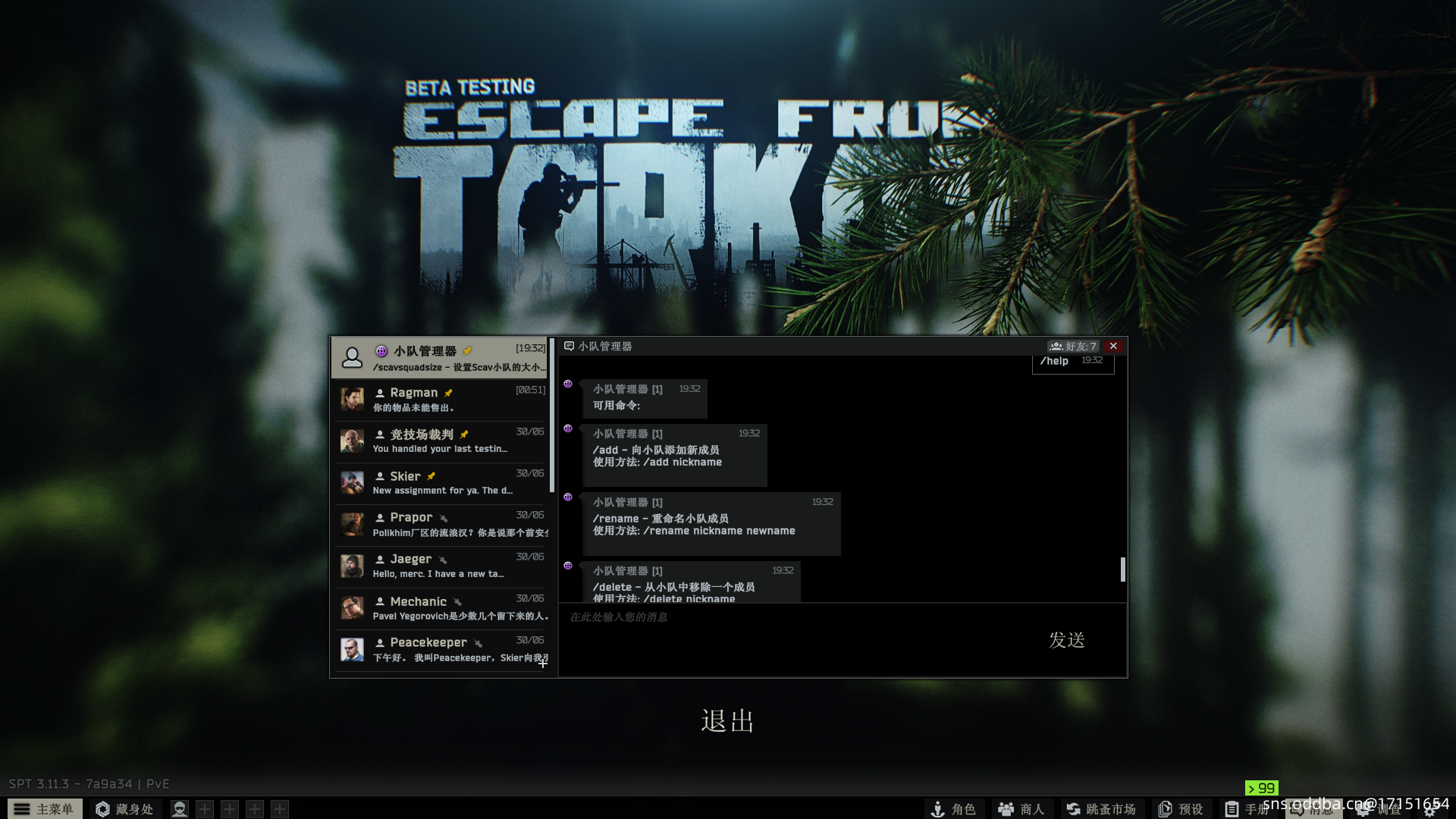This screenshot has height=819, width=1456.
Task: Click the Jaeger avatar portrait
Action: (352, 566)
